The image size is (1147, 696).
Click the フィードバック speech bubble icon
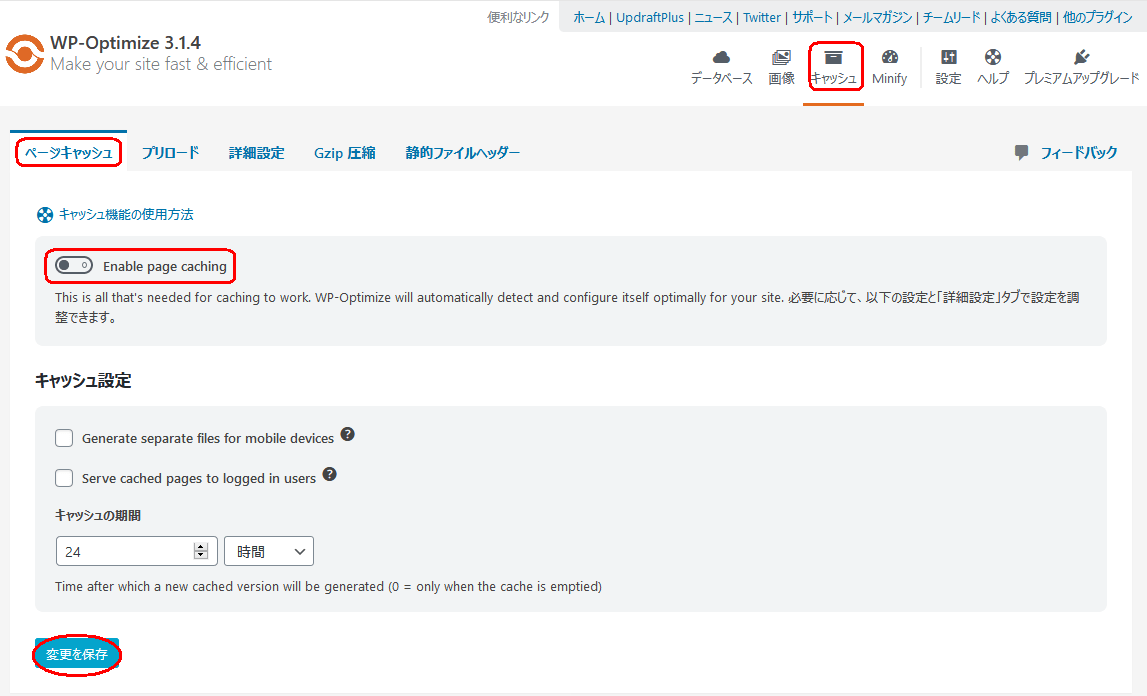[1021, 152]
